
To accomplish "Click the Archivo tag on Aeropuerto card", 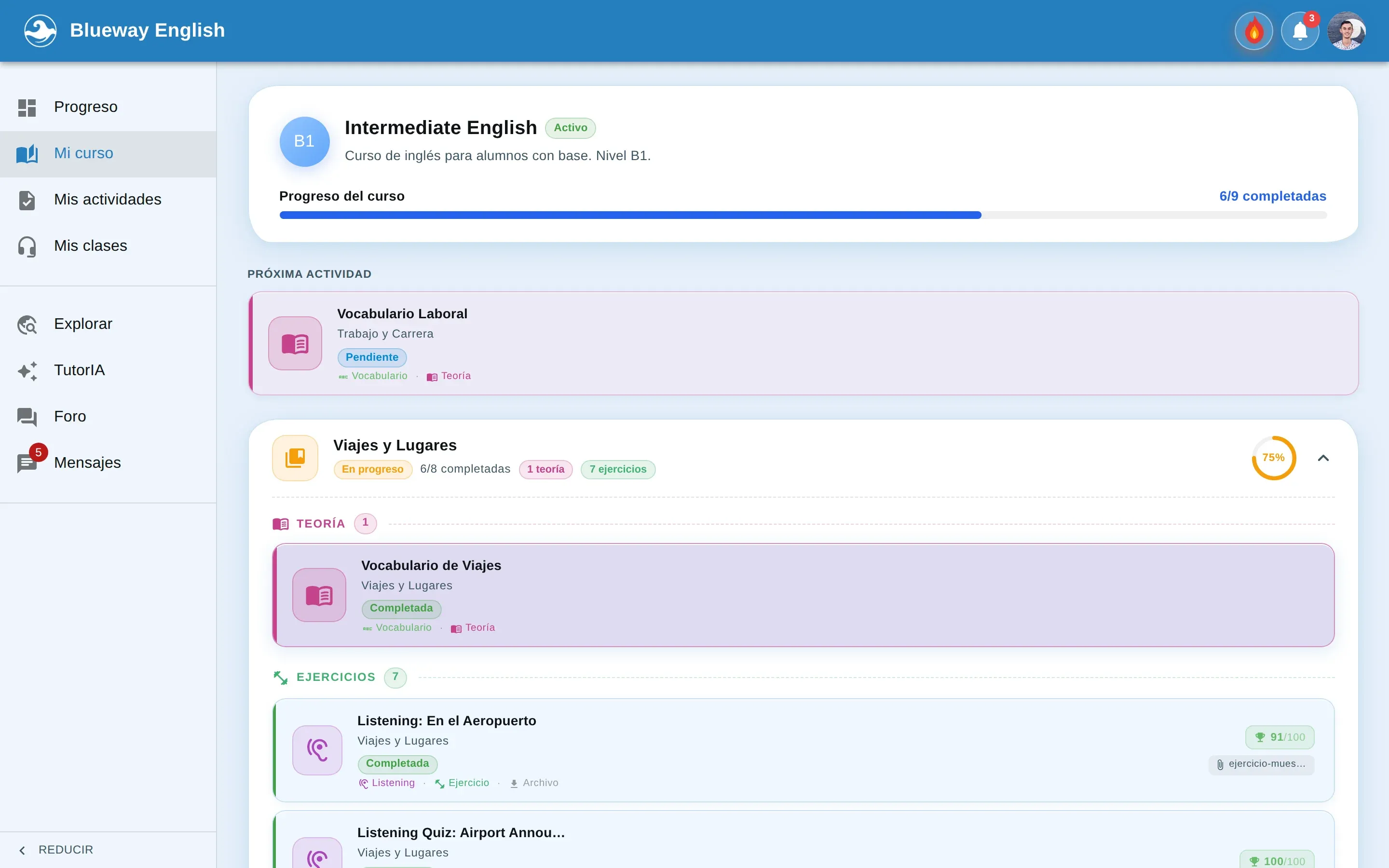I will tap(534, 783).
